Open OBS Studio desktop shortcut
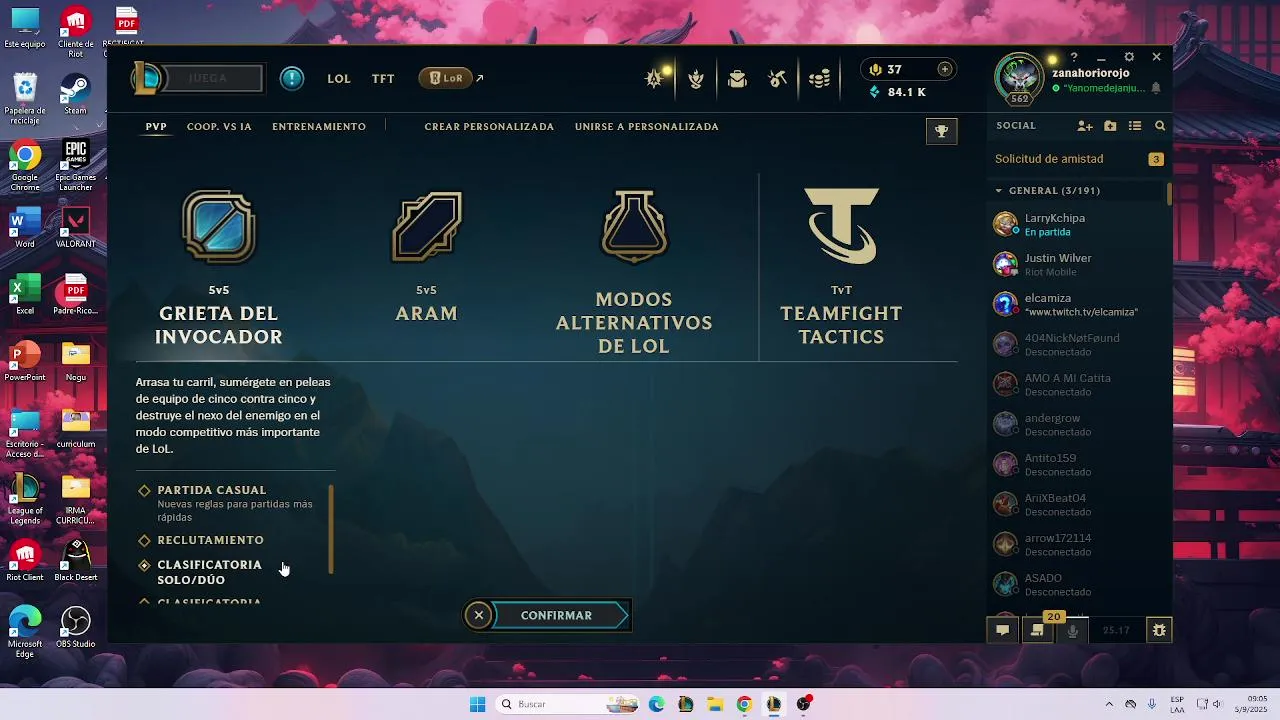The image size is (1280, 720). 75,627
